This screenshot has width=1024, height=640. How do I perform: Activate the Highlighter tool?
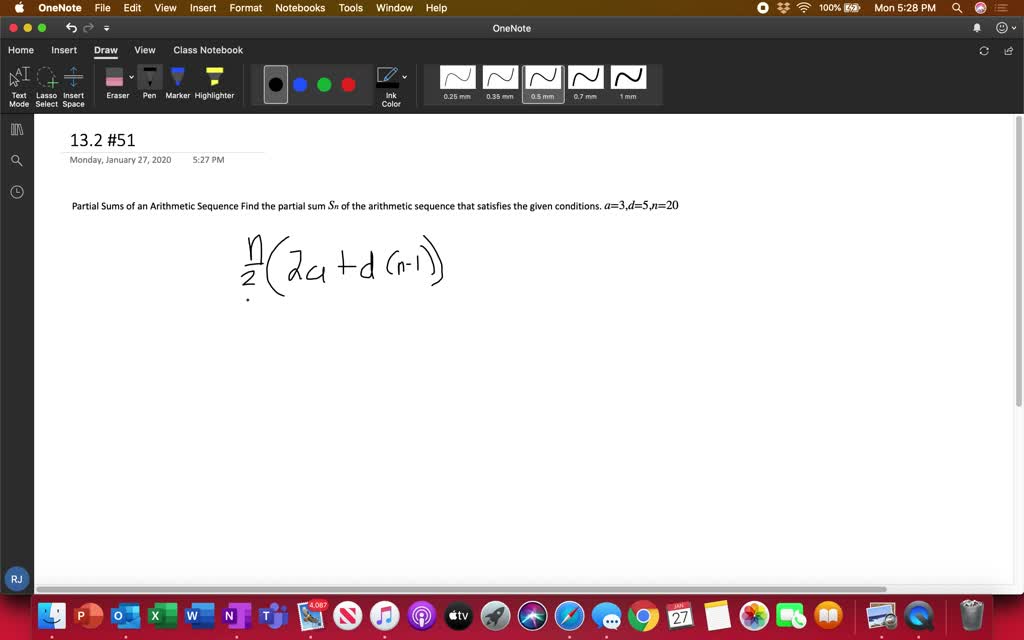pos(214,78)
